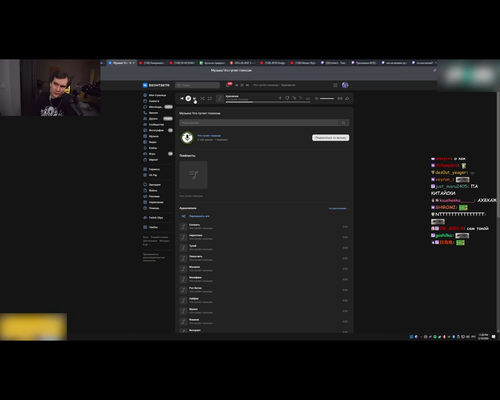This screenshot has width=500, height=400.
Task: Click the track progress bar in the player
Action: (x=268, y=102)
